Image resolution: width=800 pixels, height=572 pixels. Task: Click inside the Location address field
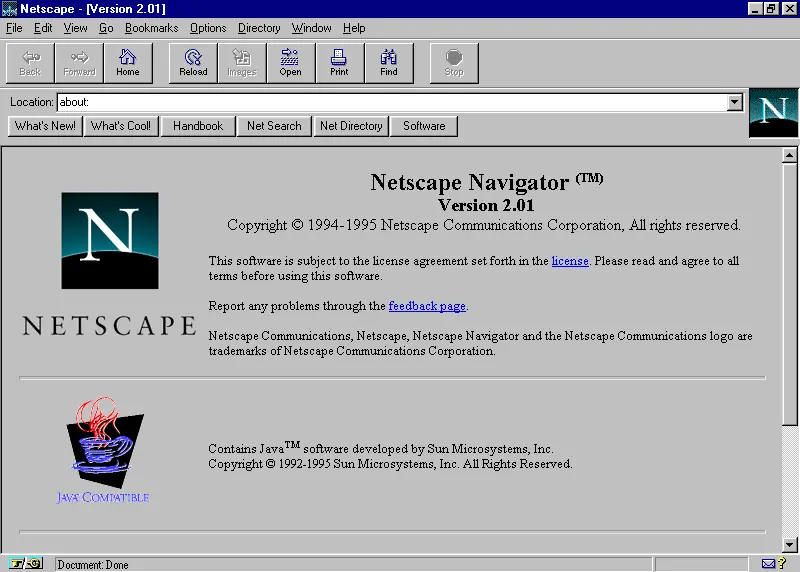coord(390,102)
